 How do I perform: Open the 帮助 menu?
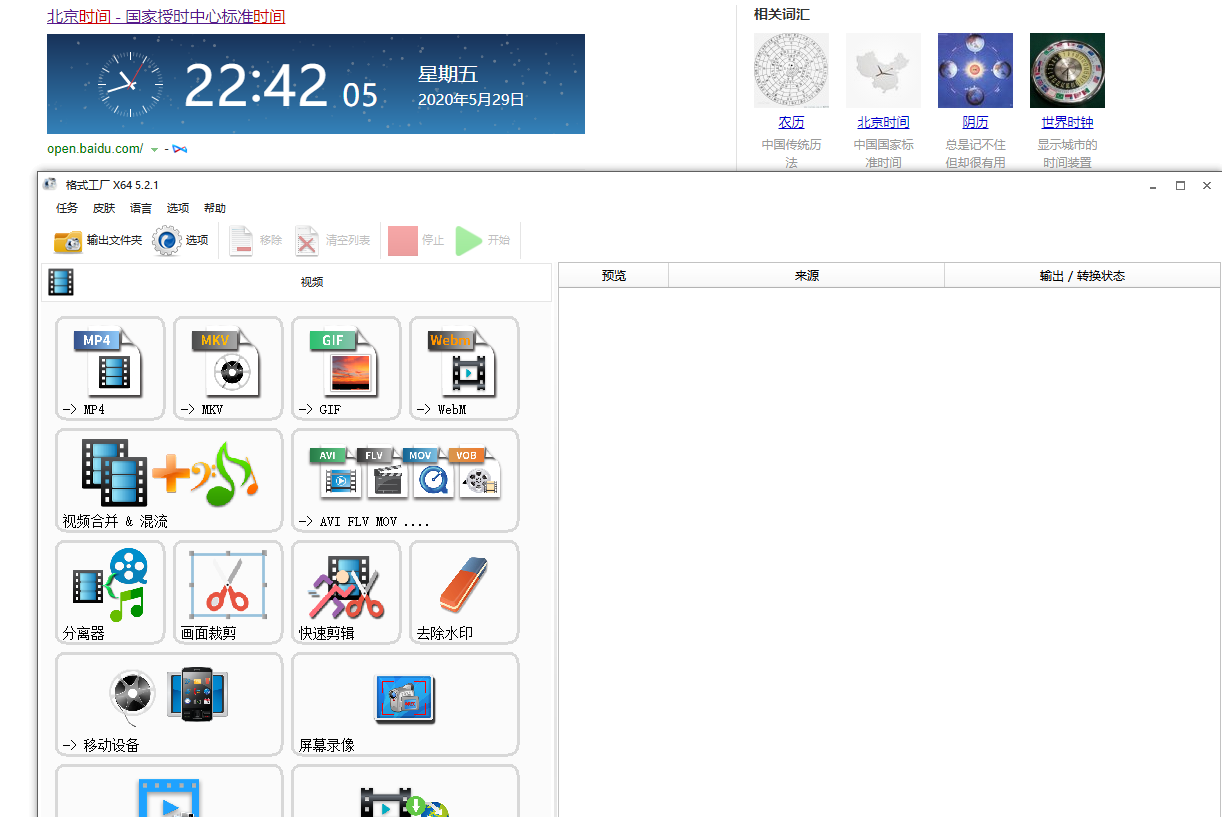tap(215, 208)
